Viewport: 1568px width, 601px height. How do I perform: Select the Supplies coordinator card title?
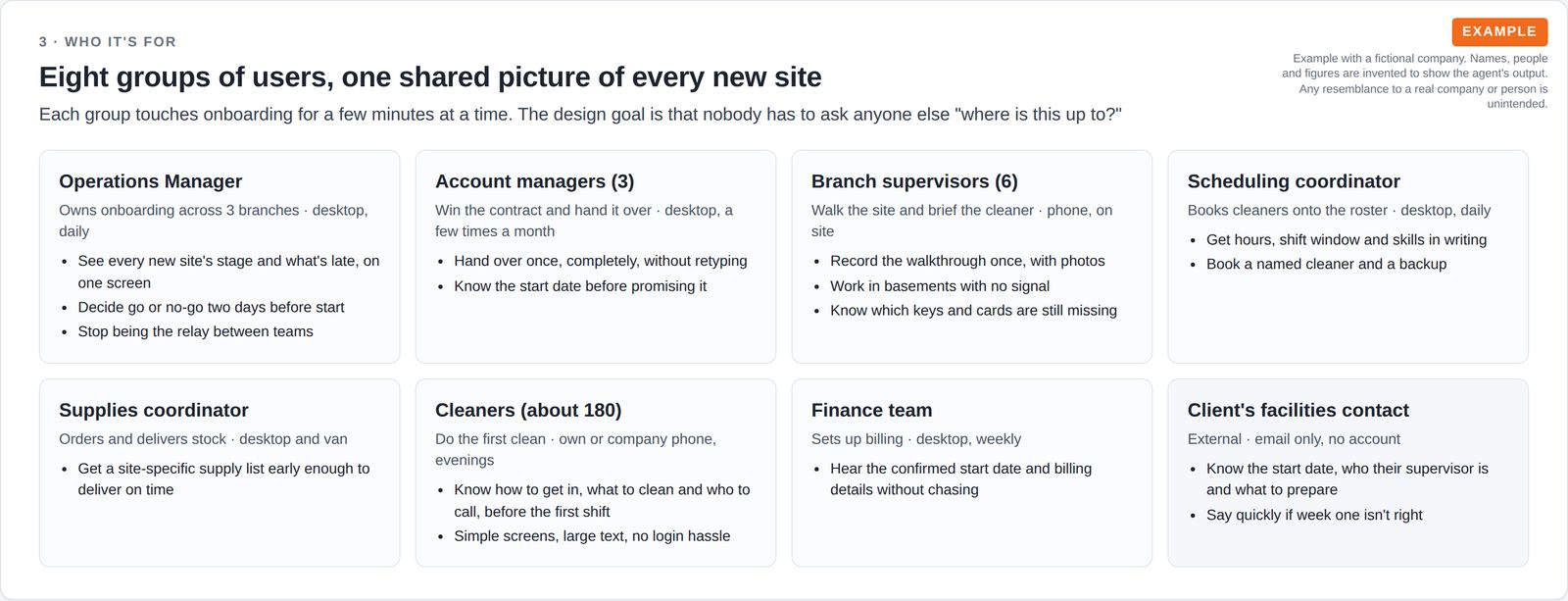(154, 410)
